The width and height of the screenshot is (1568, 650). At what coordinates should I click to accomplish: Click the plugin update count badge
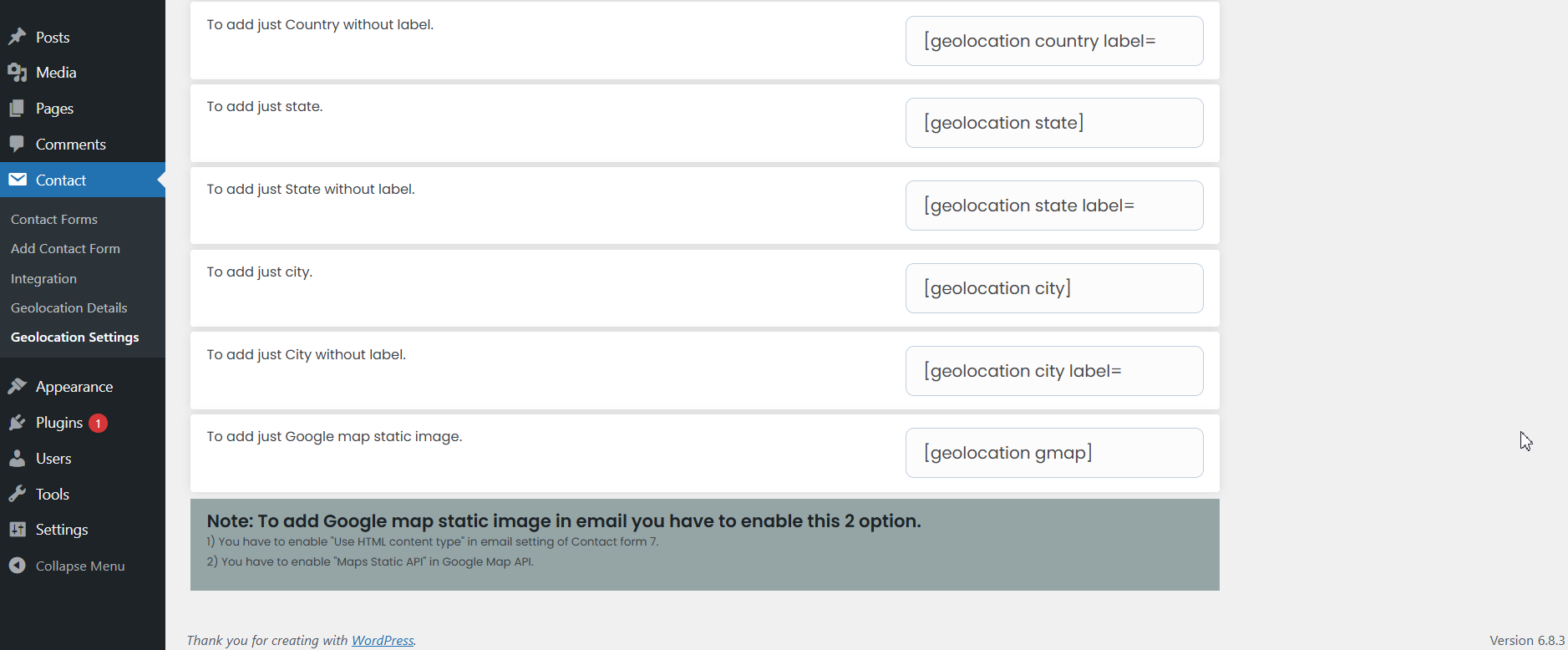(97, 423)
